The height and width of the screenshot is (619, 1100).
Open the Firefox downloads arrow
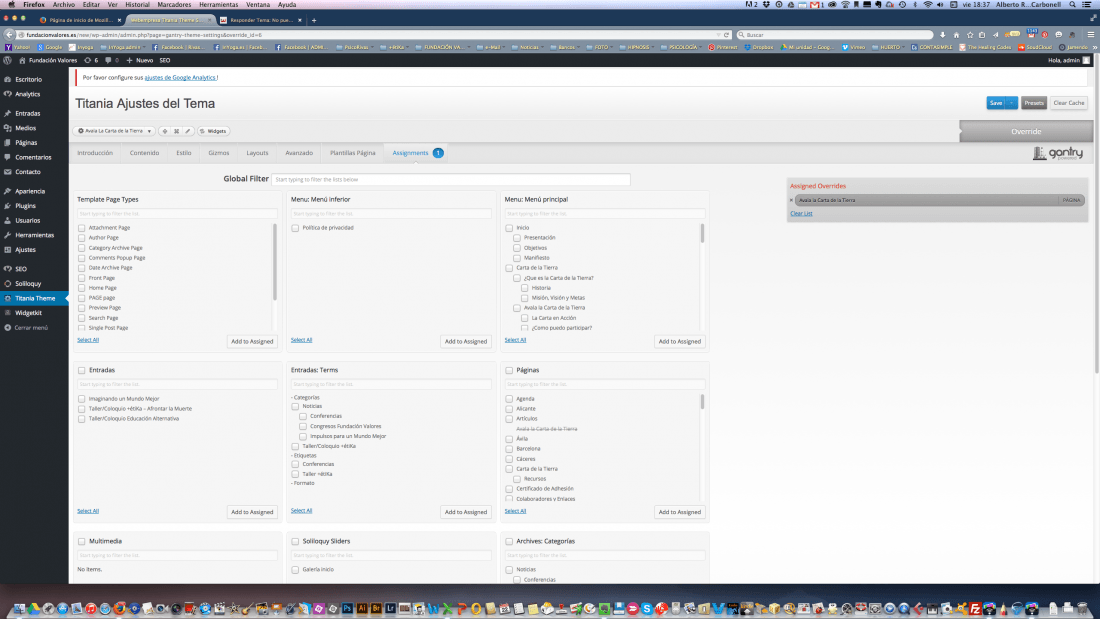coord(942,34)
